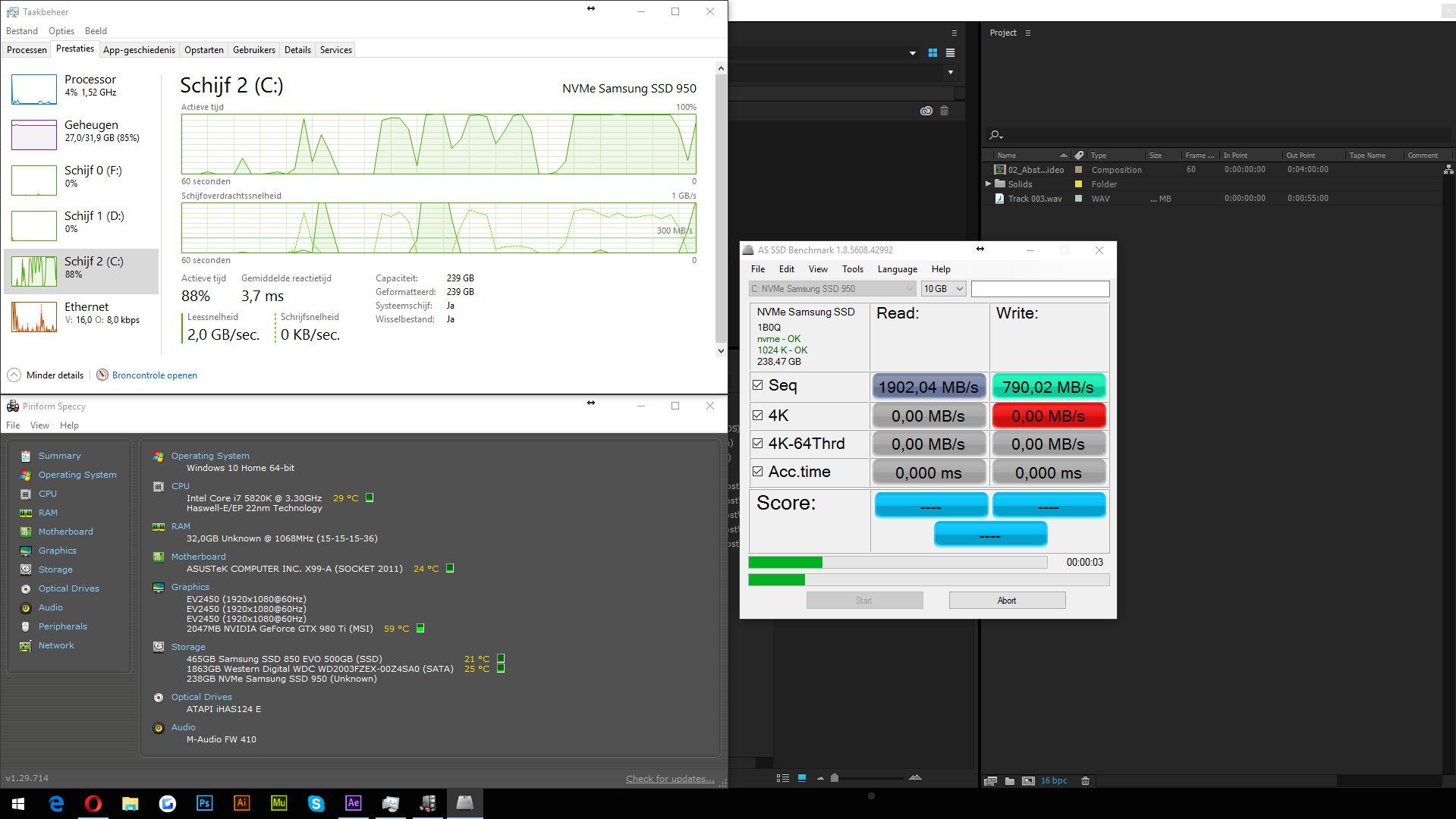Image resolution: width=1456 pixels, height=819 pixels.
Task: Select Geheugen in the performance list
Action: pos(81,134)
